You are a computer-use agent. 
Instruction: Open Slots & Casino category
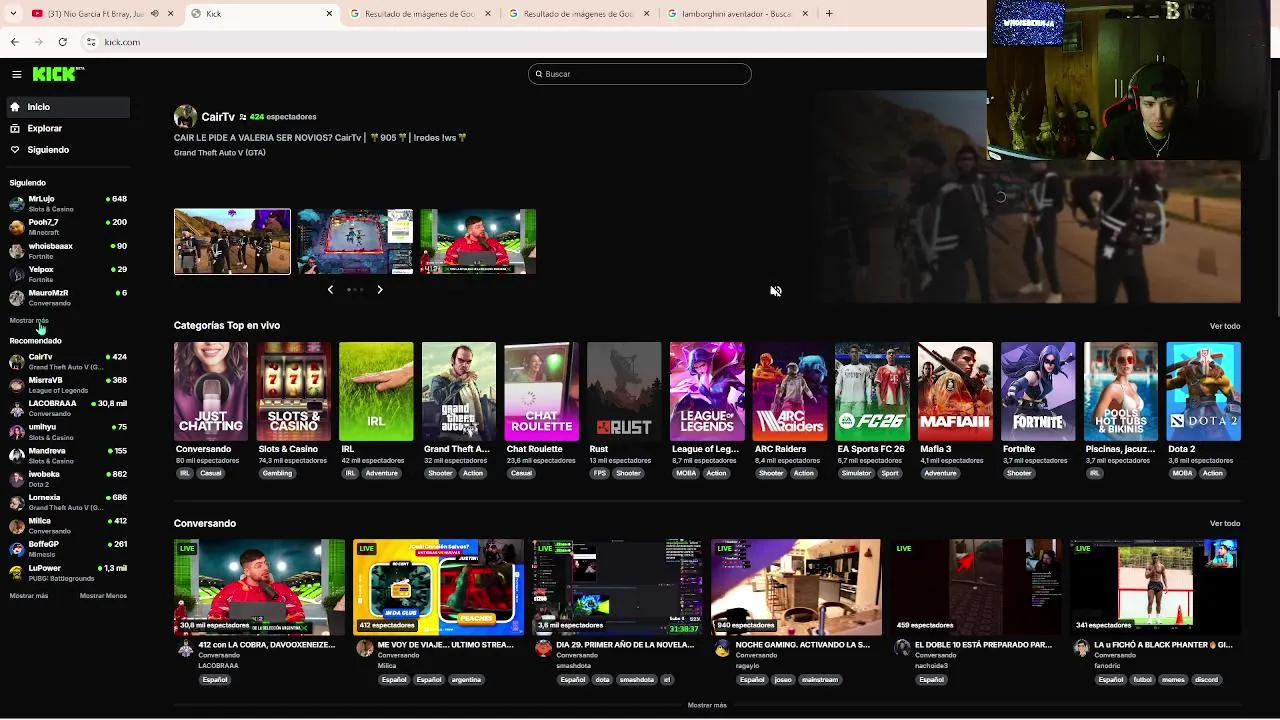293,391
